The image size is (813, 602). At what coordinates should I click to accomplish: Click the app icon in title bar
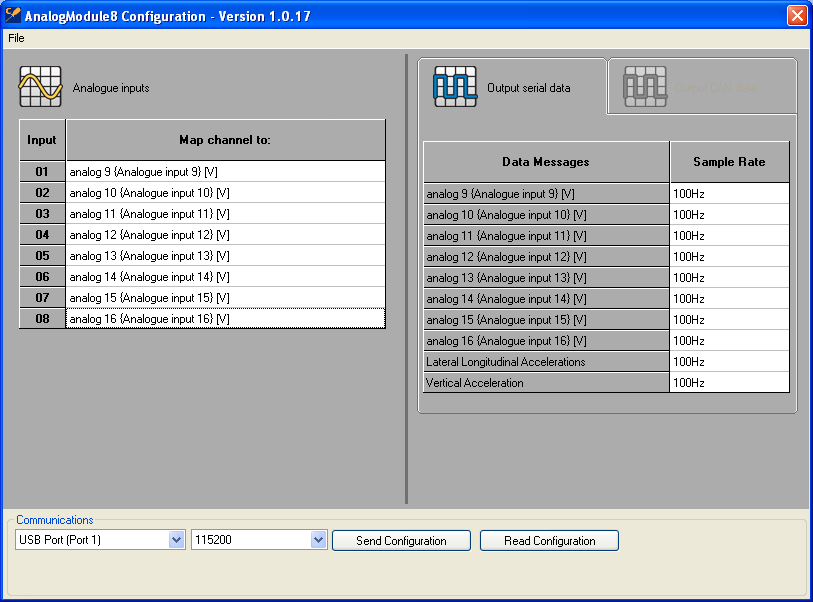pyautogui.click(x=13, y=15)
